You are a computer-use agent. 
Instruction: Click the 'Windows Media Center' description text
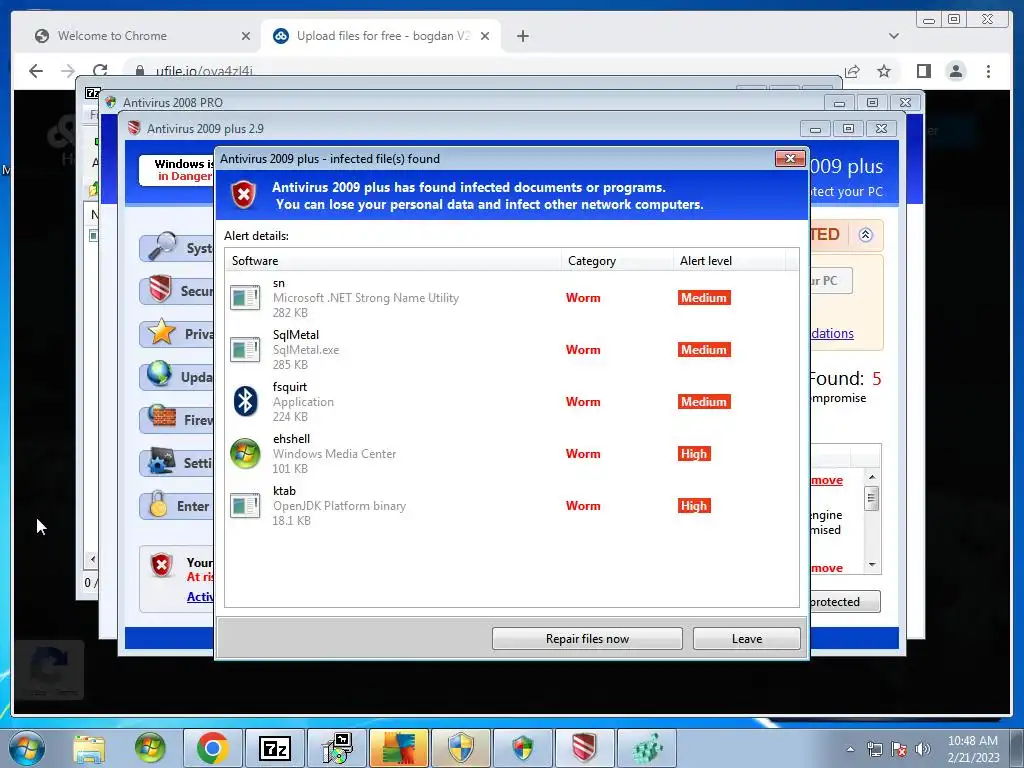[x=334, y=454]
